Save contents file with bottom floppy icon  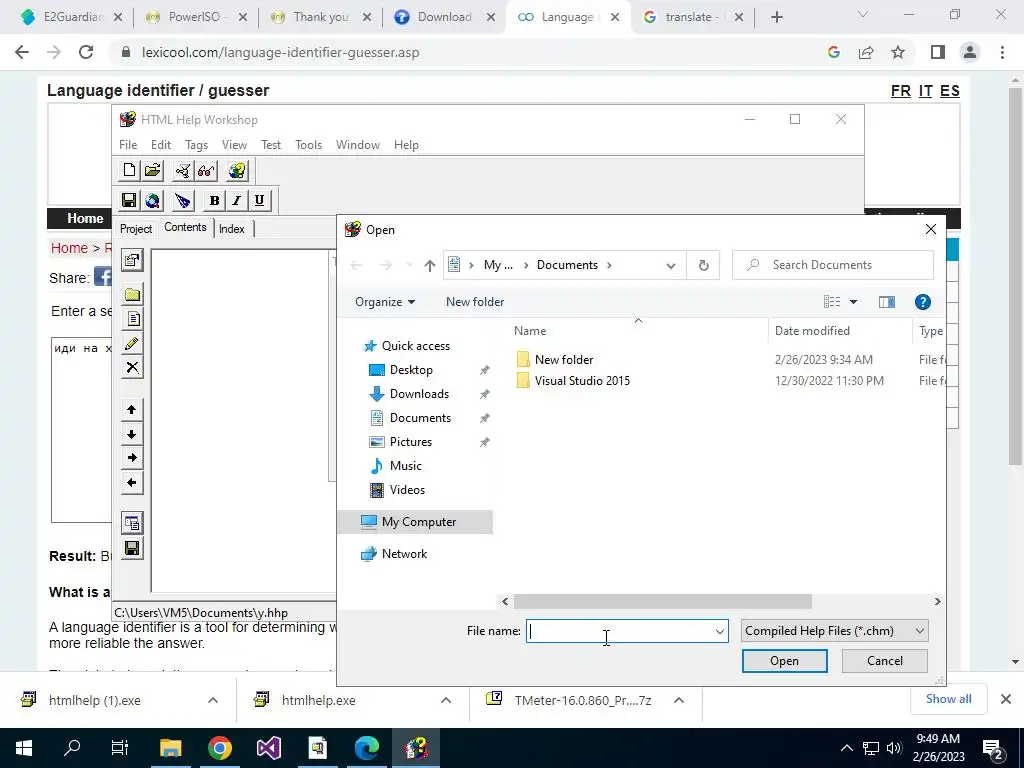132,549
